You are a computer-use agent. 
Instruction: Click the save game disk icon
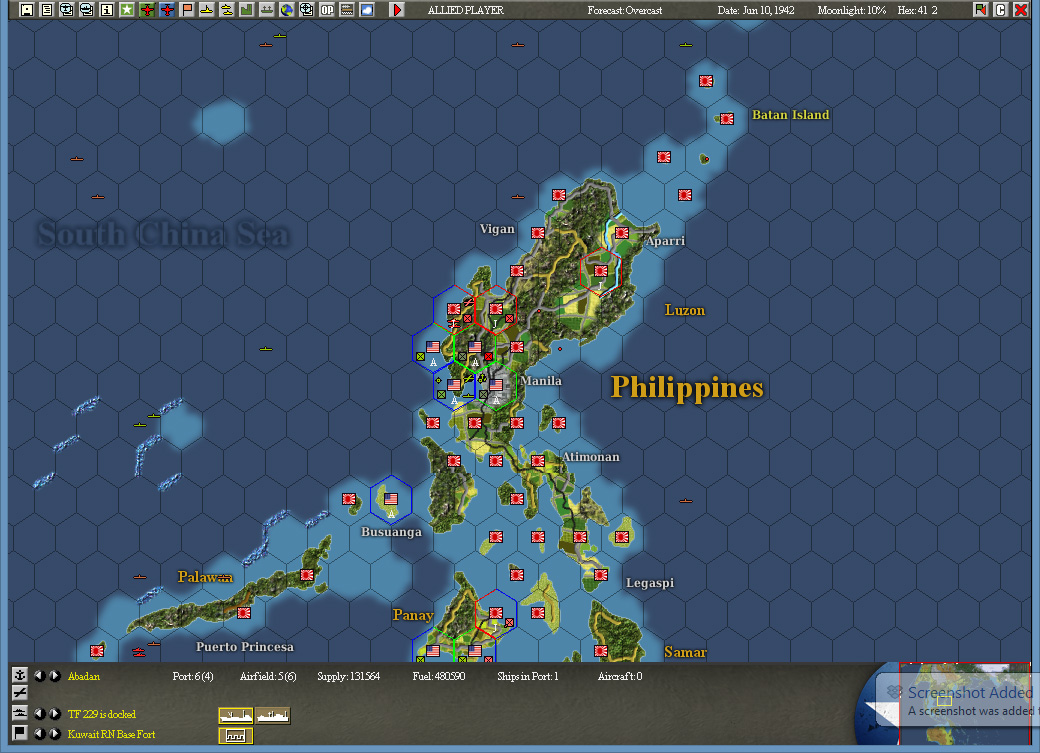click(x=27, y=9)
